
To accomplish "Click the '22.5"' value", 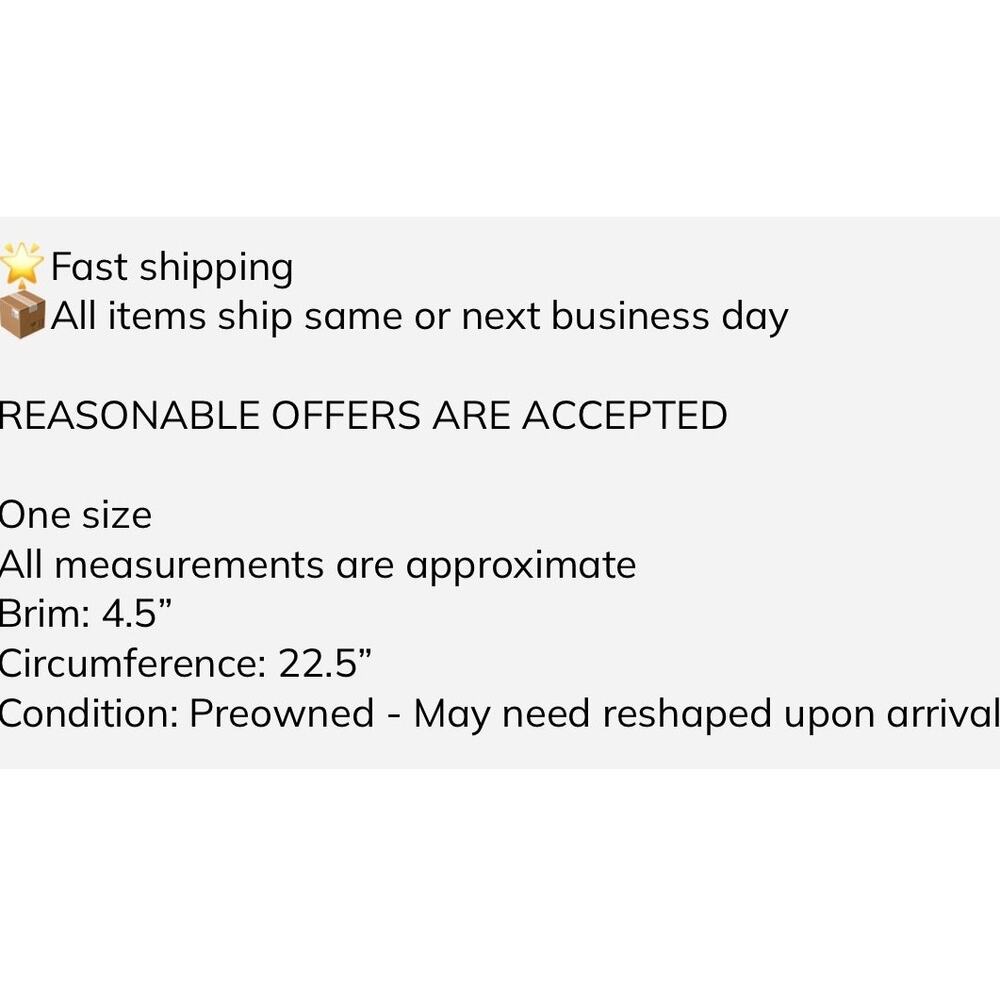I will pos(325,664).
